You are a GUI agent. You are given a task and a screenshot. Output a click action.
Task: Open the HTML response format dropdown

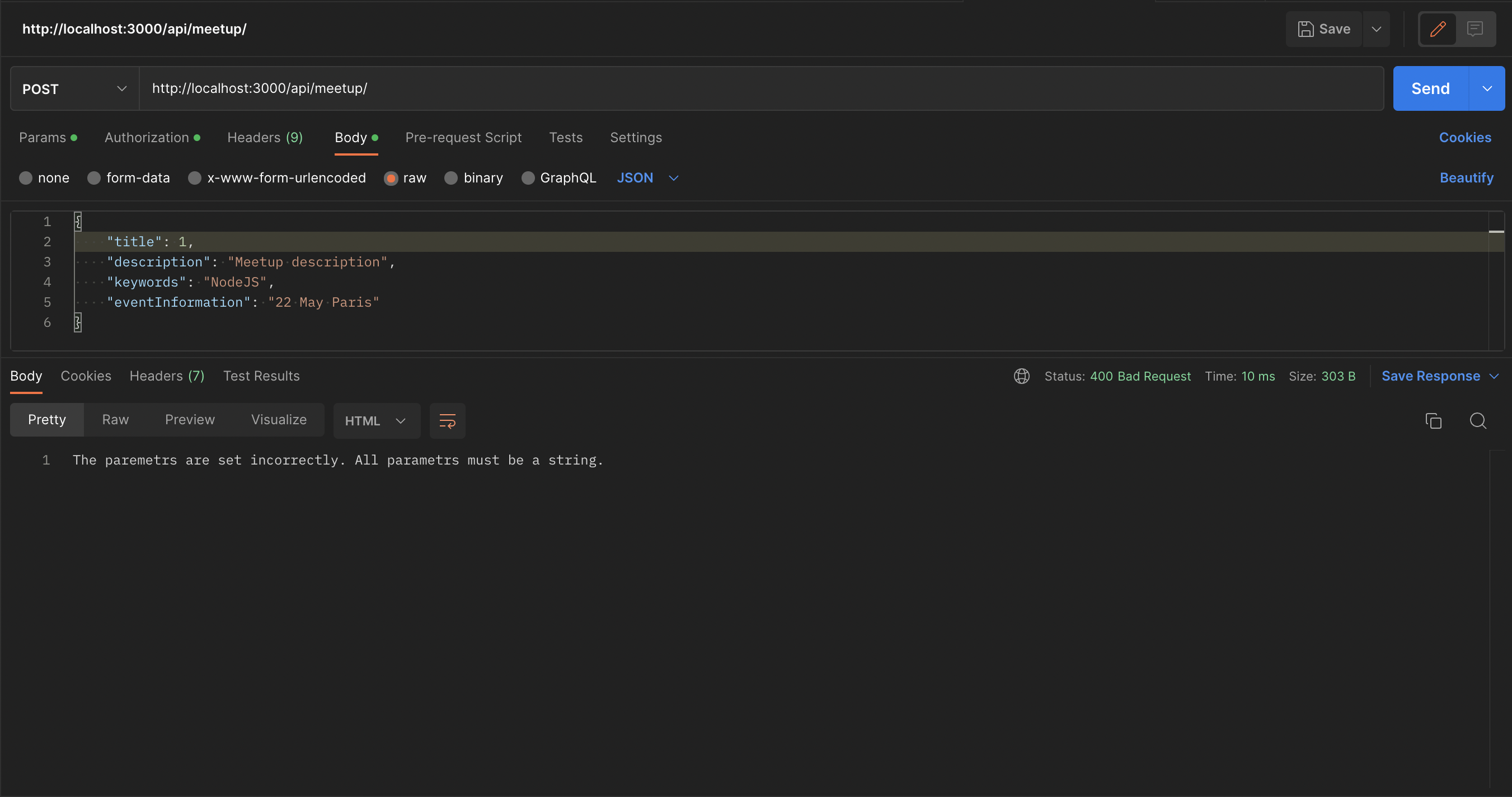(376, 420)
